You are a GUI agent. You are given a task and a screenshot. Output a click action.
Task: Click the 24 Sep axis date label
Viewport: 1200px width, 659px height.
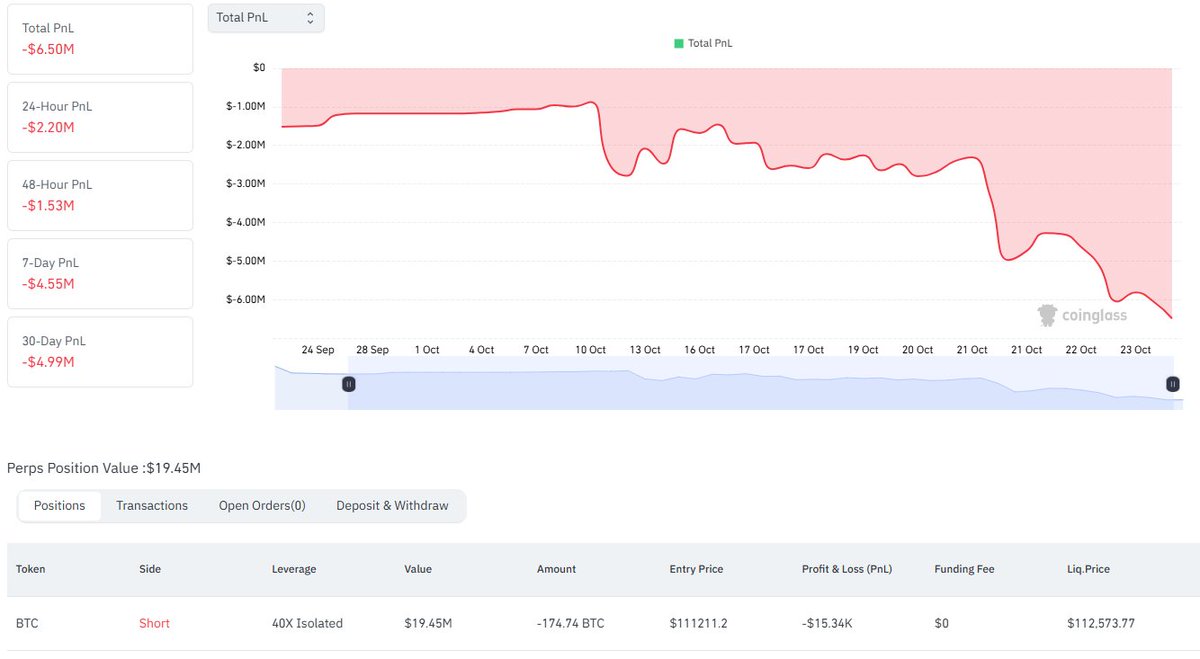[318, 350]
